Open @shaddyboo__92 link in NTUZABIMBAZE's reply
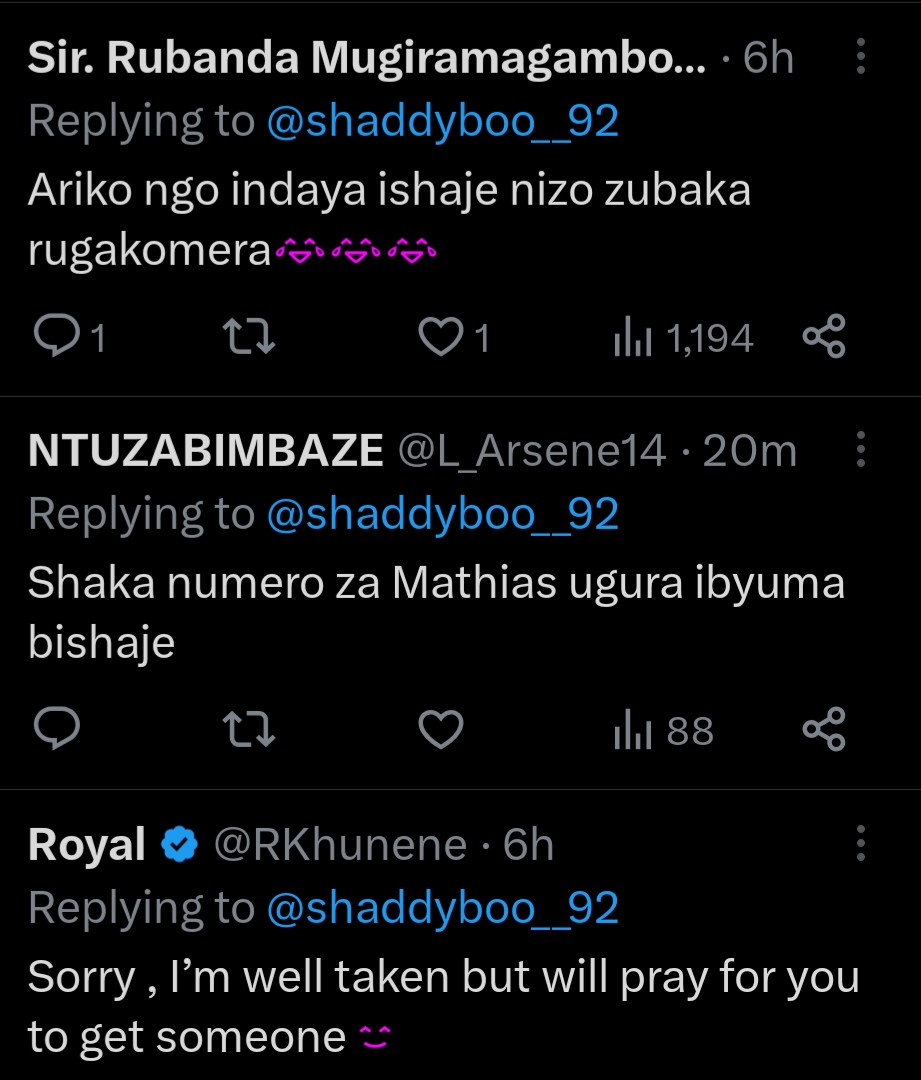The height and width of the screenshot is (1080, 921). (x=442, y=514)
